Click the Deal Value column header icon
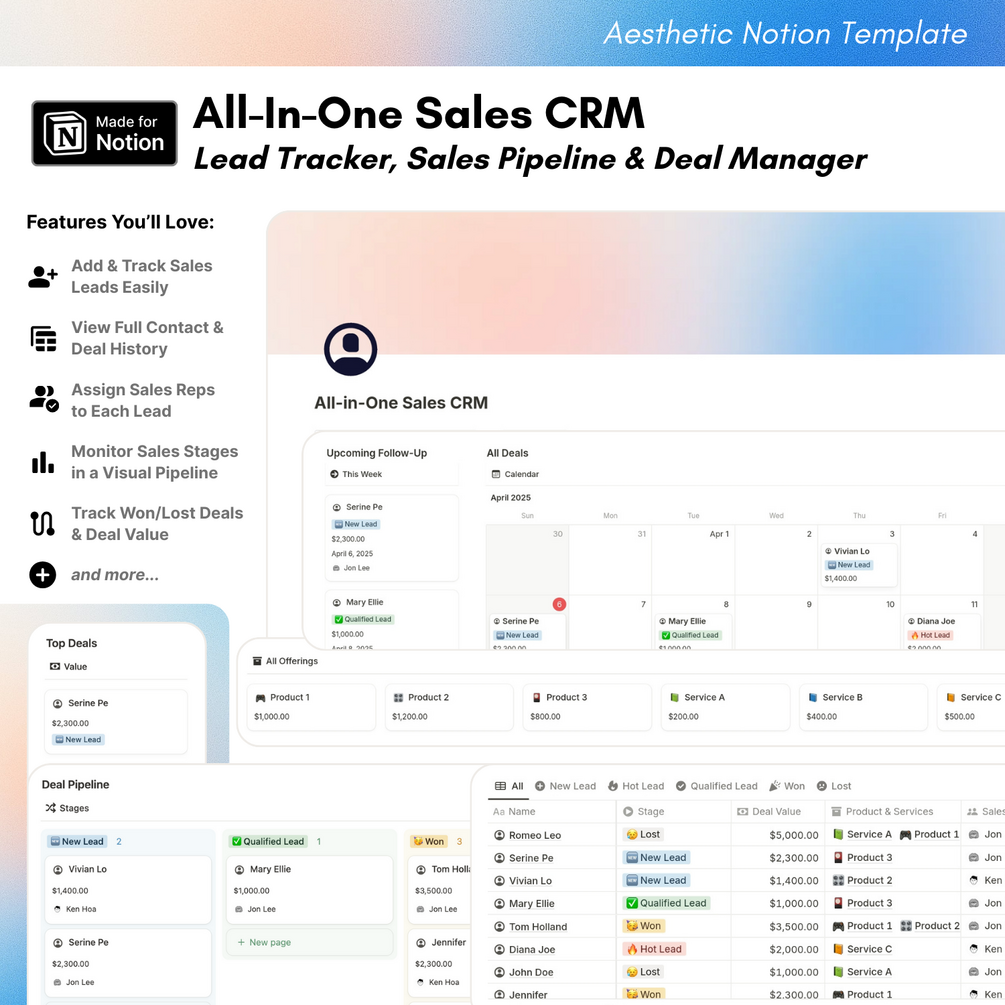 pyautogui.click(x=743, y=811)
